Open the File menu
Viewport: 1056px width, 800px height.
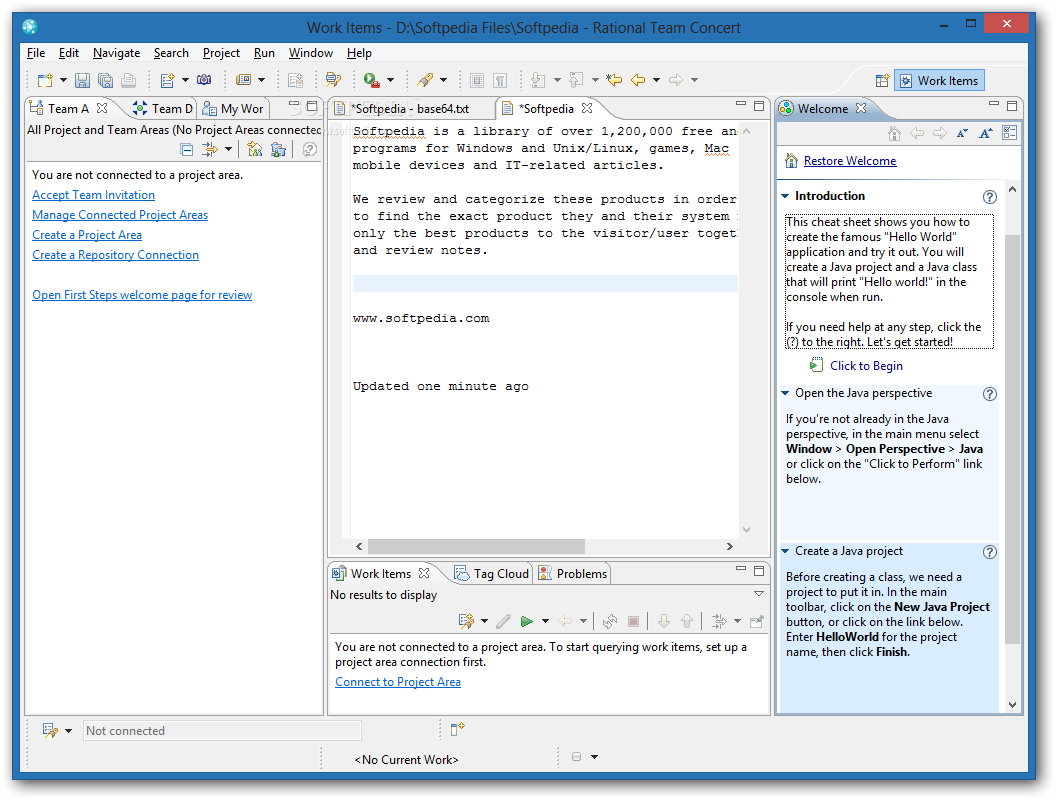pyautogui.click(x=36, y=53)
